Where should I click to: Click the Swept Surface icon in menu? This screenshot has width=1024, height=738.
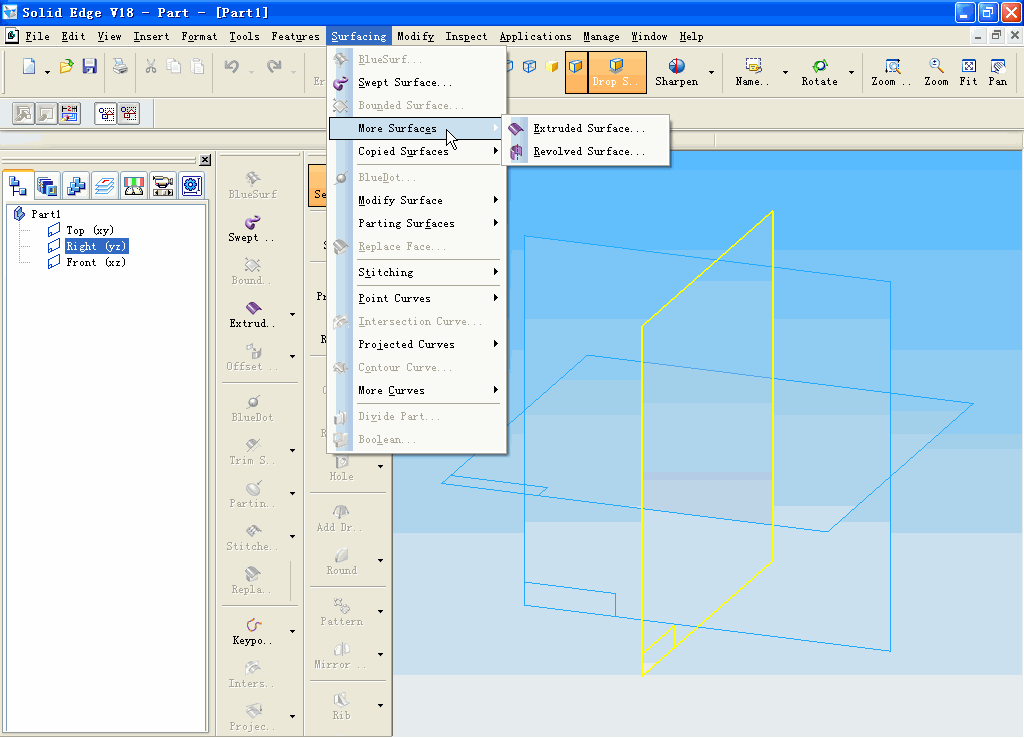click(341, 83)
